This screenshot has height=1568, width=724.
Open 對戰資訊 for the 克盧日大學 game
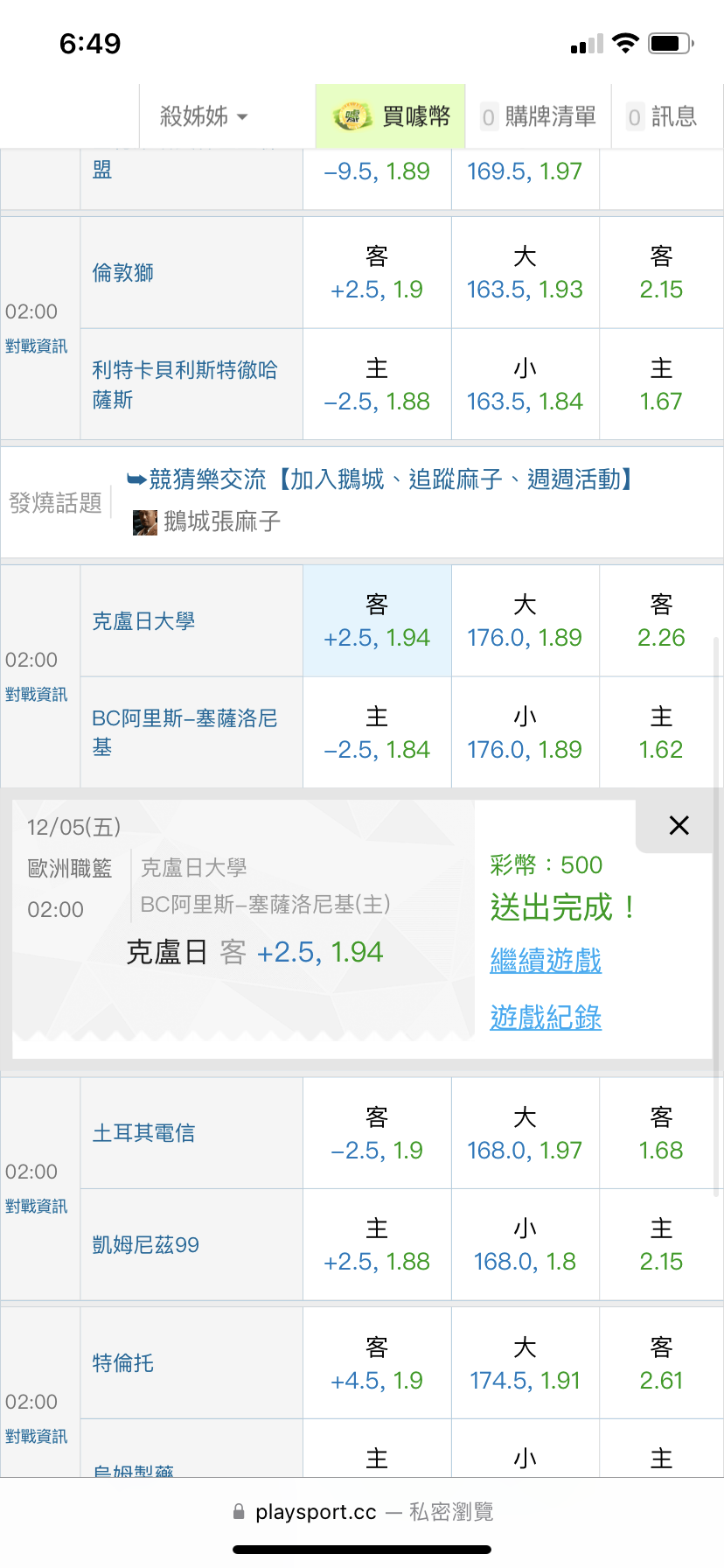click(x=36, y=695)
